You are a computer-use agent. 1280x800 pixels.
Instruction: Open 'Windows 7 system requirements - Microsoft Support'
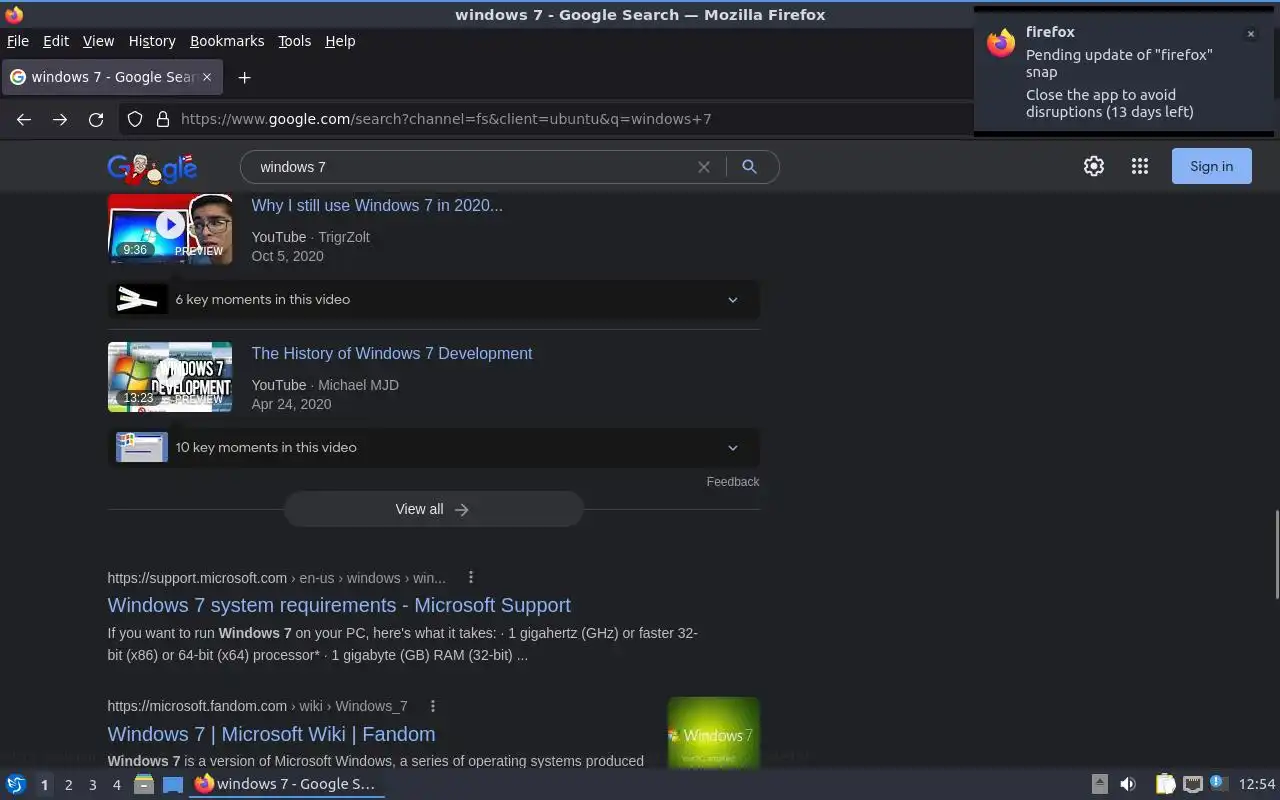pyautogui.click(x=339, y=605)
